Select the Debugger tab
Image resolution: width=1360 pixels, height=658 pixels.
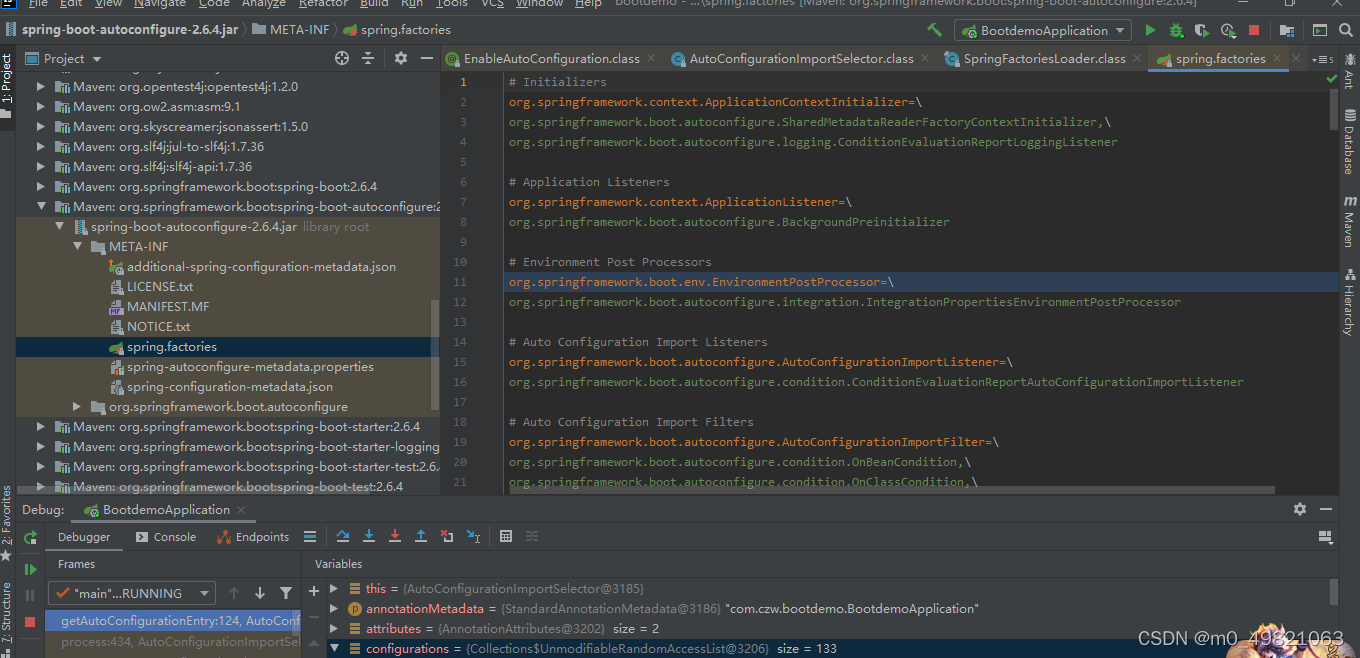click(x=84, y=537)
